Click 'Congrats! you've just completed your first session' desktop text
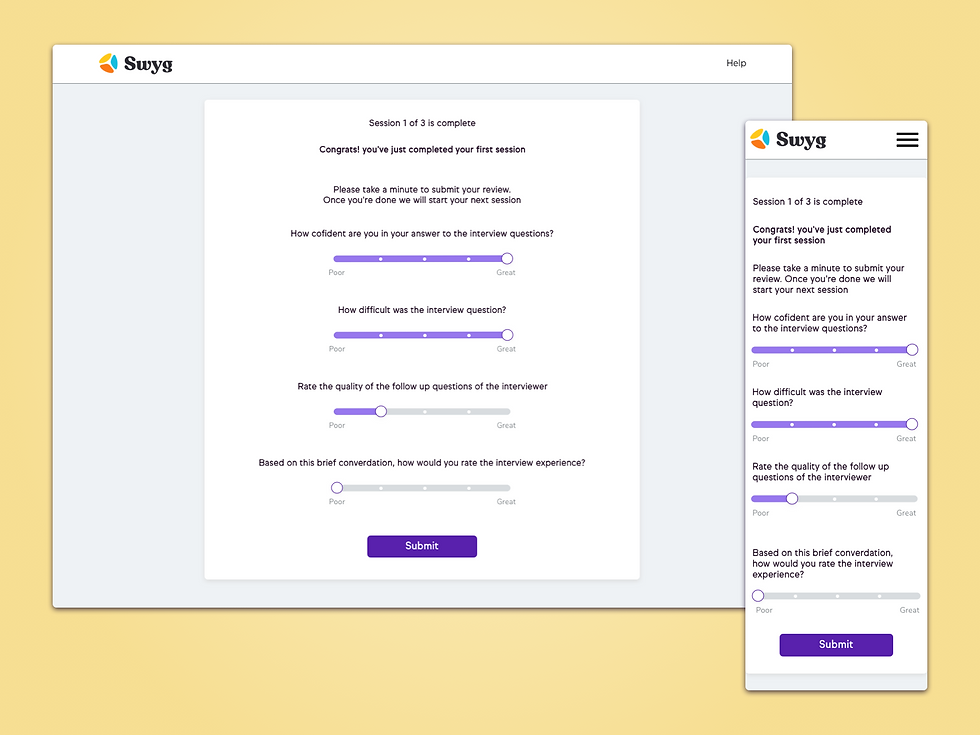The height and width of the screenshot is (735, 980). point(422,149)
